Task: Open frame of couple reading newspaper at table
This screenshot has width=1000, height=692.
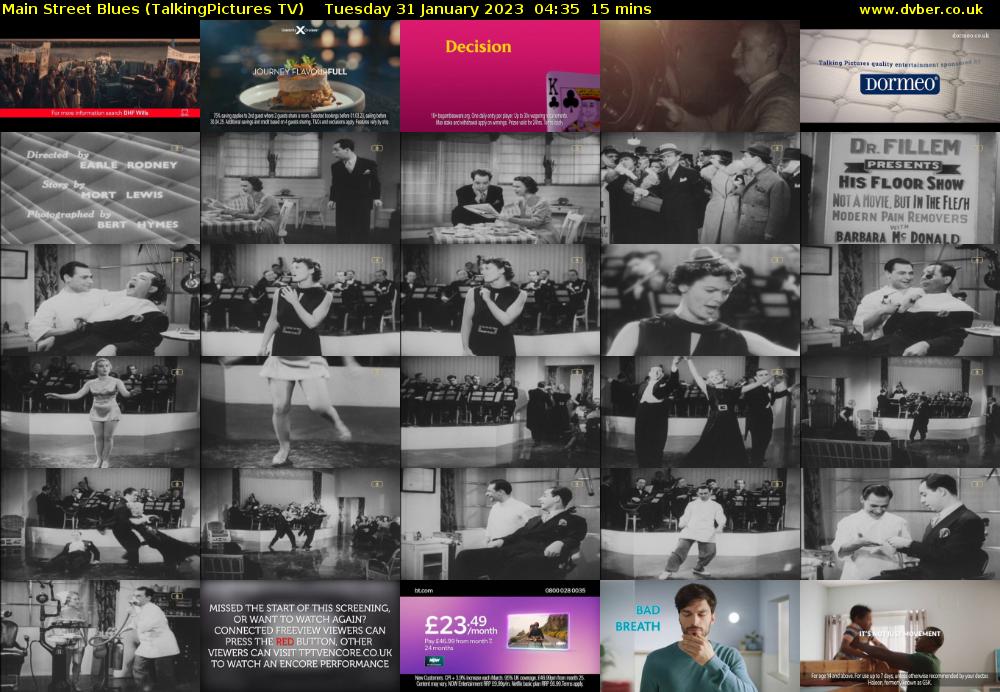Action: [x=500, y=188]
